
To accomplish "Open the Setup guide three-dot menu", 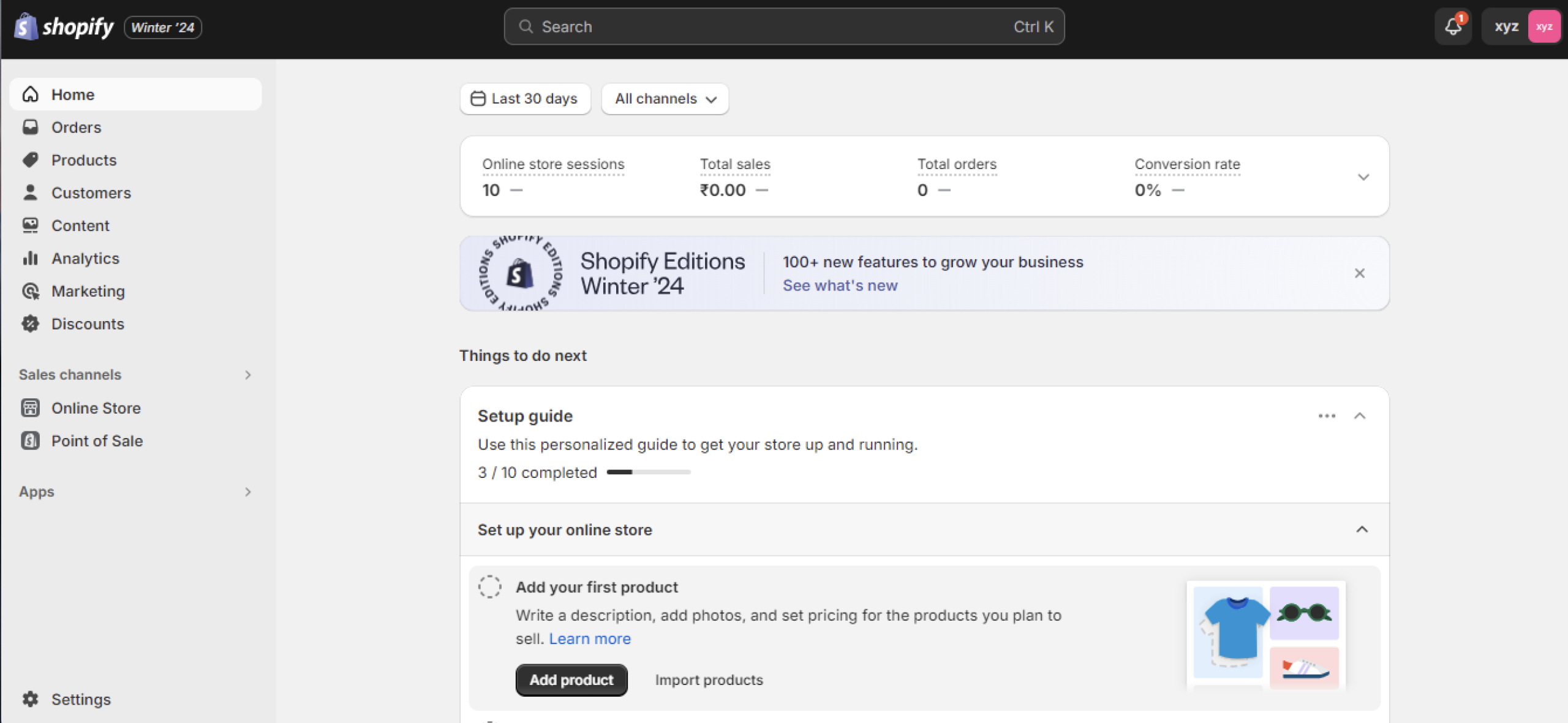I will click(x=1327, y=416).
